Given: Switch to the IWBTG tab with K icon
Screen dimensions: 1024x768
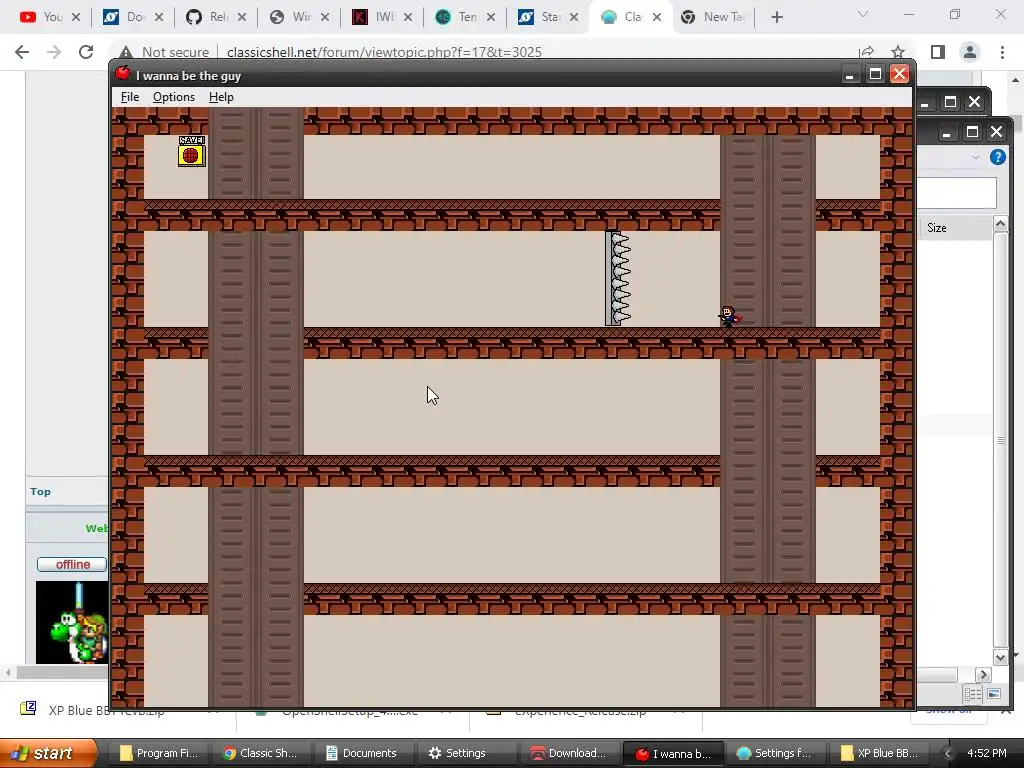Looking at the screenshot, I should [x=381, y=17].
